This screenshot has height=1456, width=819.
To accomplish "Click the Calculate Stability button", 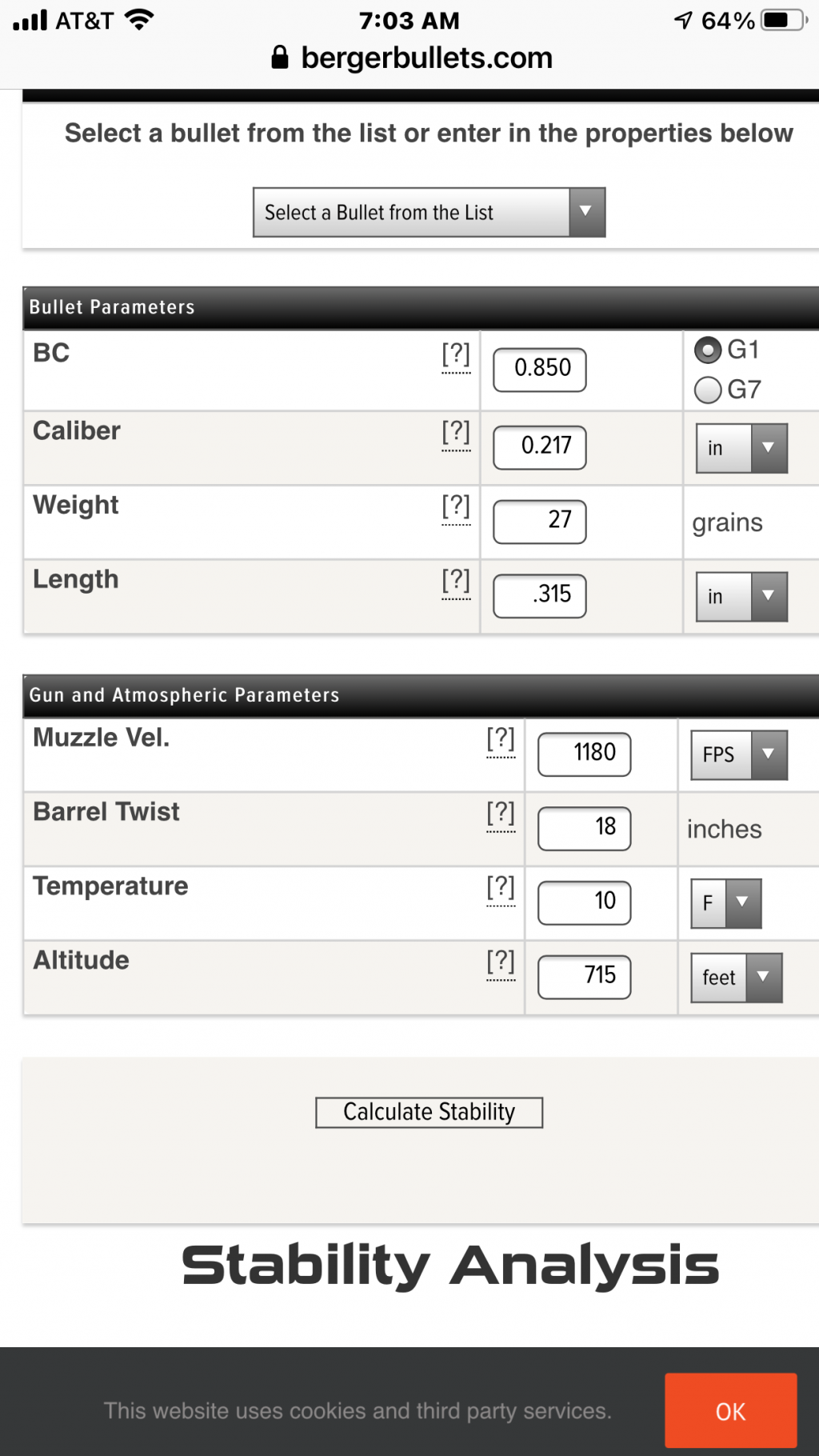I will click(x=429, y=1112).
